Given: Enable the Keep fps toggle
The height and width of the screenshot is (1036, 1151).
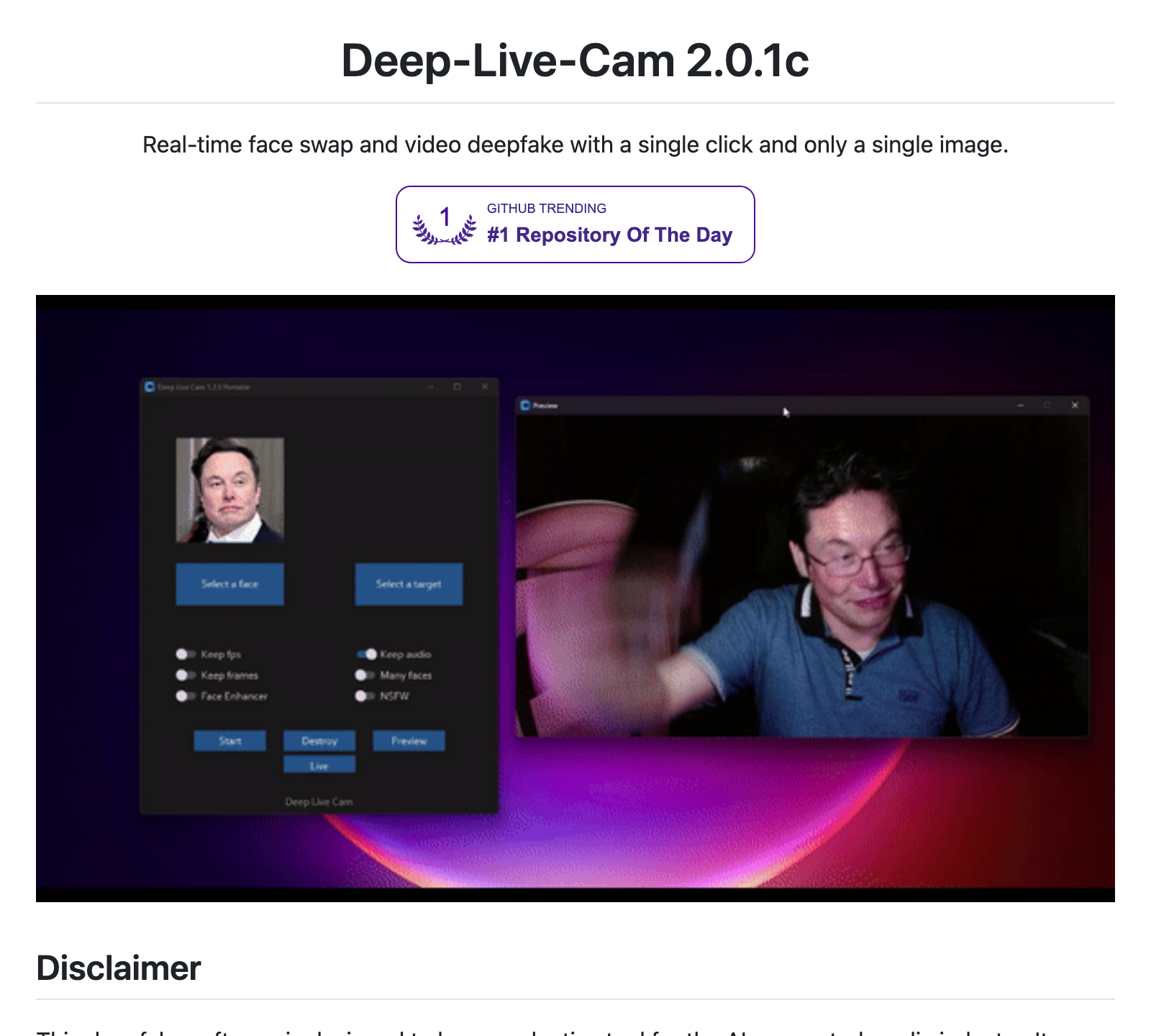Looking at the screenshot, I should [185, 654].
